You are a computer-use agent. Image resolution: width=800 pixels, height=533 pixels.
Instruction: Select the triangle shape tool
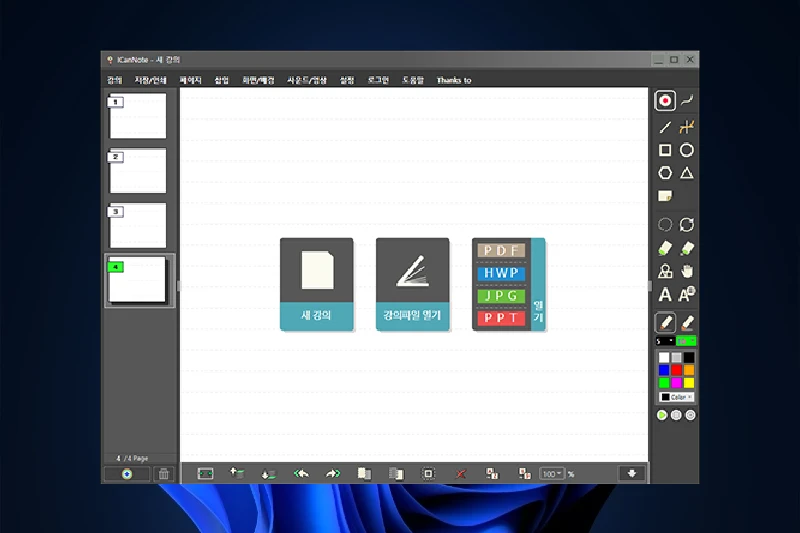687,174
